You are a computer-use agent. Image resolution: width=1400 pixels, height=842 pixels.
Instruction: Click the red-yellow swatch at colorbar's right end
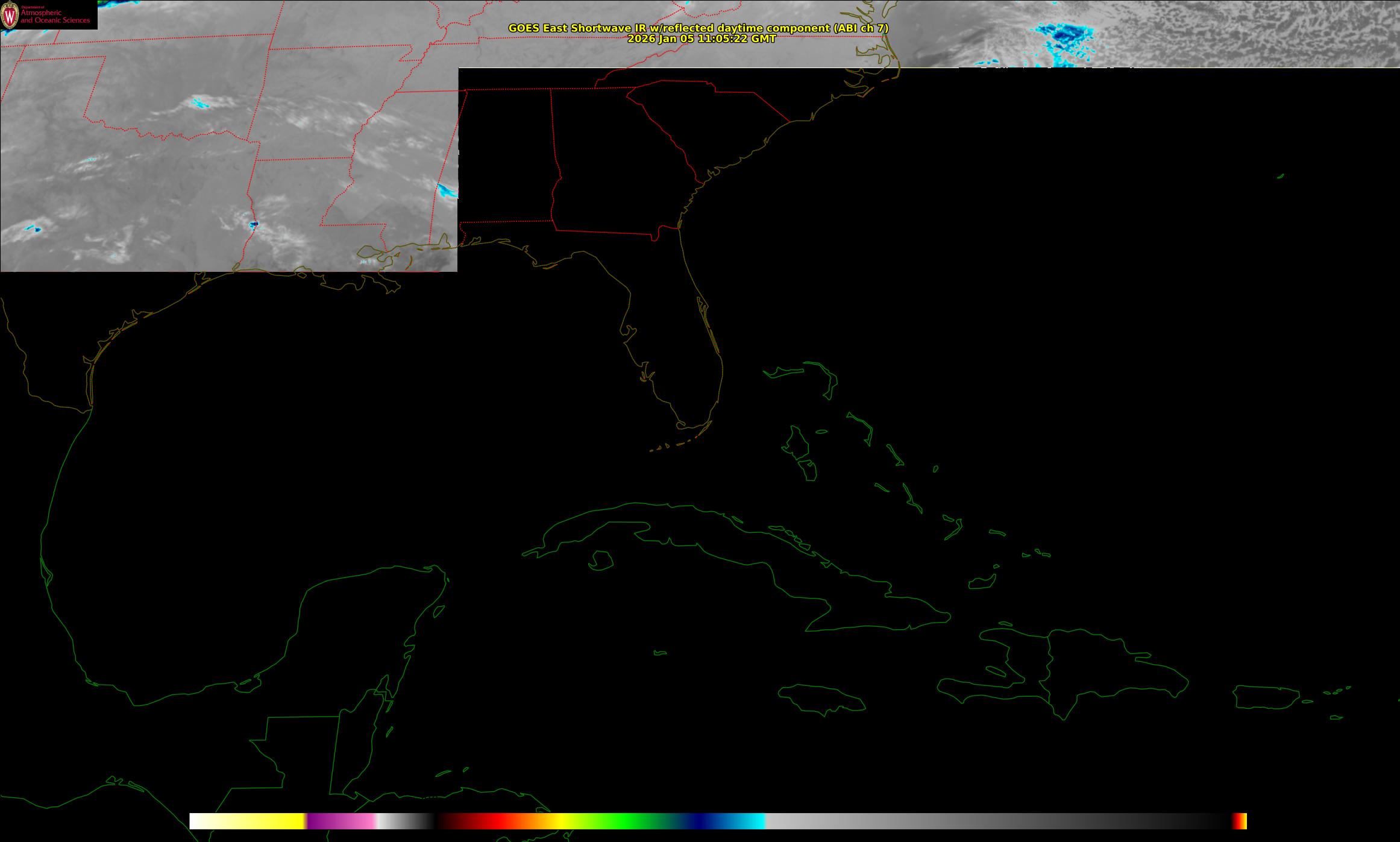tap(1239, 821)
